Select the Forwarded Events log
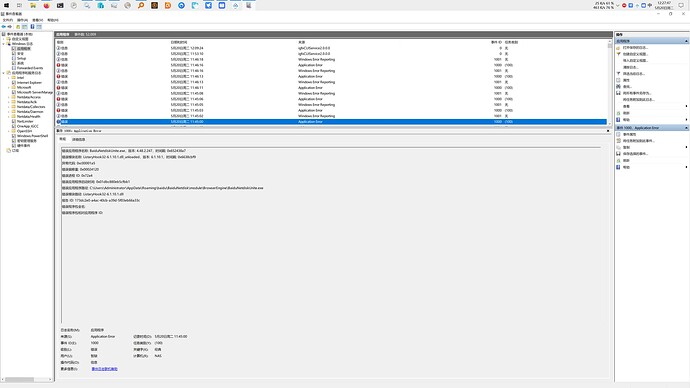Screen dimensions: 690x388 point(30,68)
